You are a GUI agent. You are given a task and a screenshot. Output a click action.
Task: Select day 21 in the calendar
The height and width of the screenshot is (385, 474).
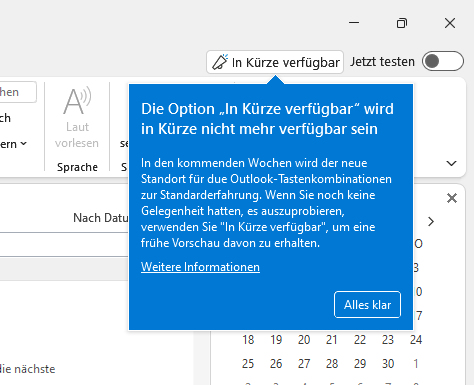point(332,340)
